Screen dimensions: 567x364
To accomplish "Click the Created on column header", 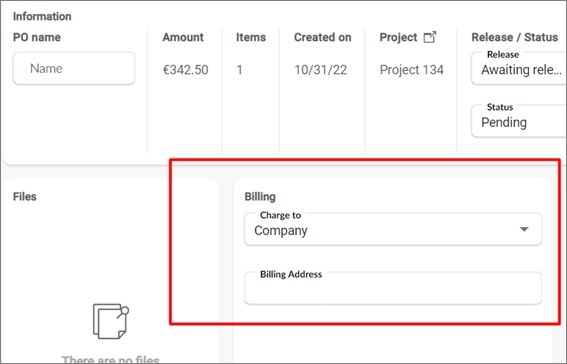I will click(323, 37).
